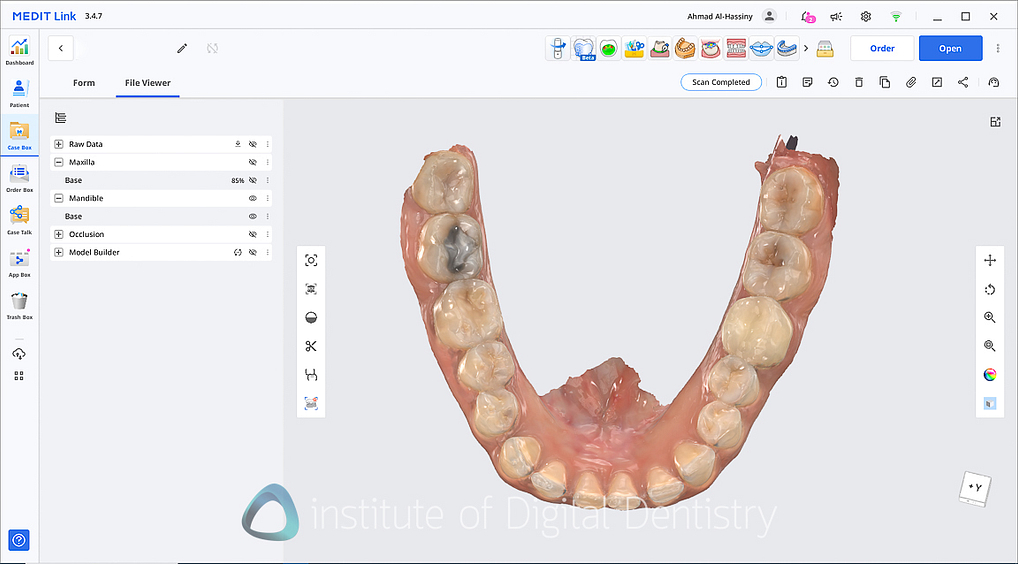
Task: Click the fit-to-view focus icon in viewer toolbar
Action: pyautogui.click(x=311, y=260)
